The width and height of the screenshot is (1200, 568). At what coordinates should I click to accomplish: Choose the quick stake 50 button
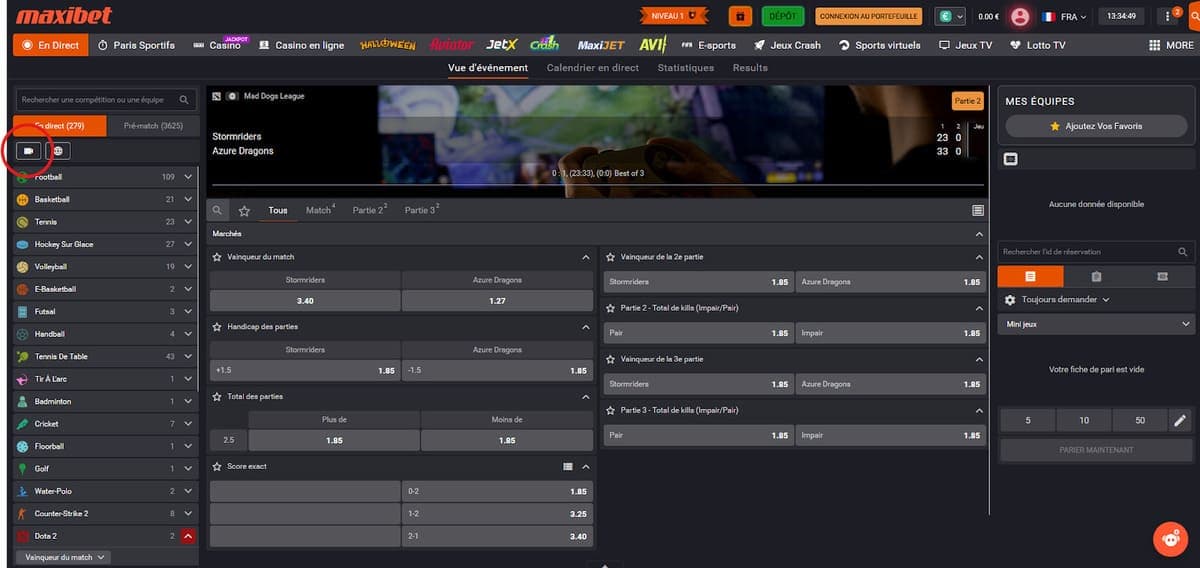[x=1140, y=421]
